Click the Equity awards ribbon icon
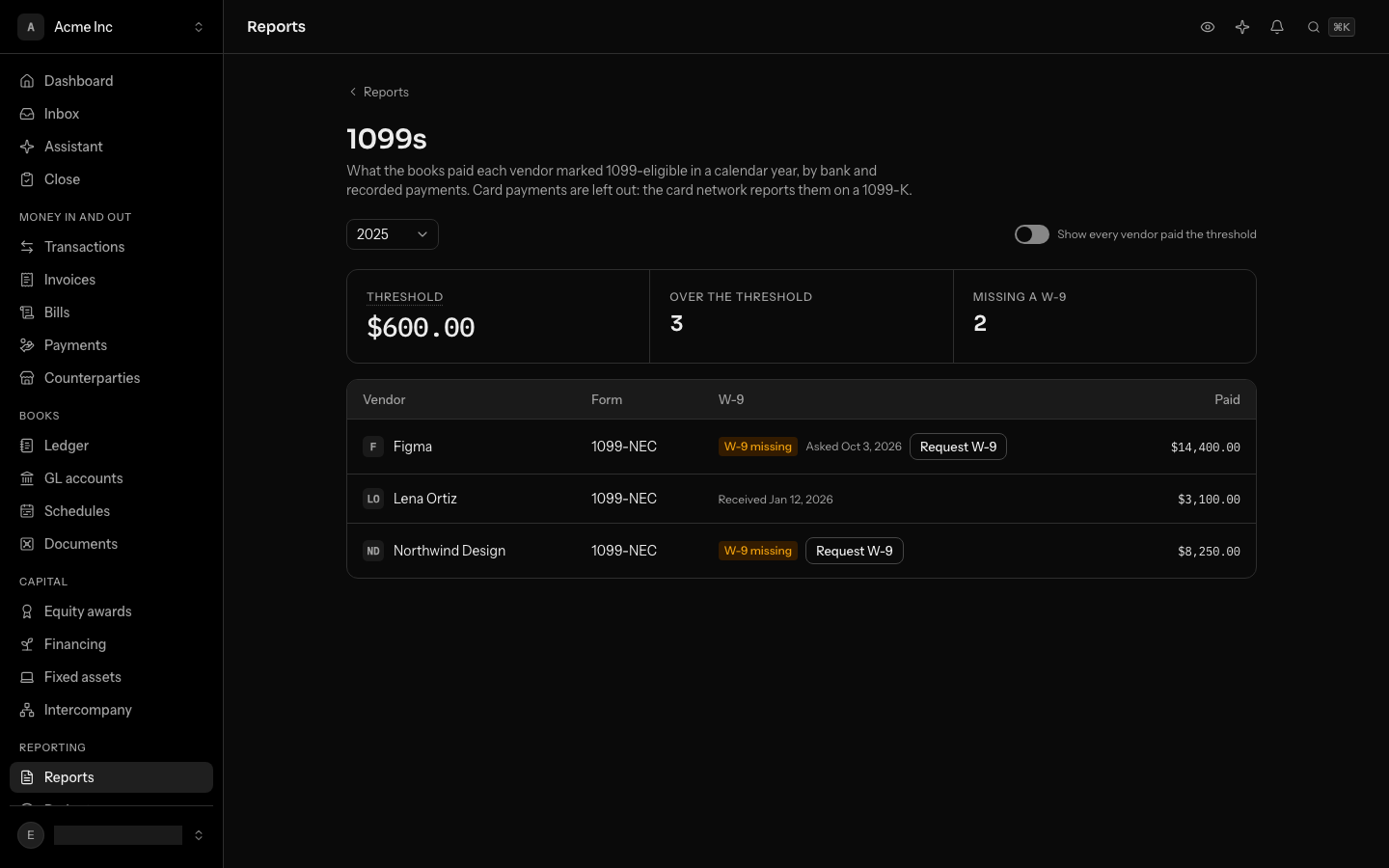 [x=27, y=611]
